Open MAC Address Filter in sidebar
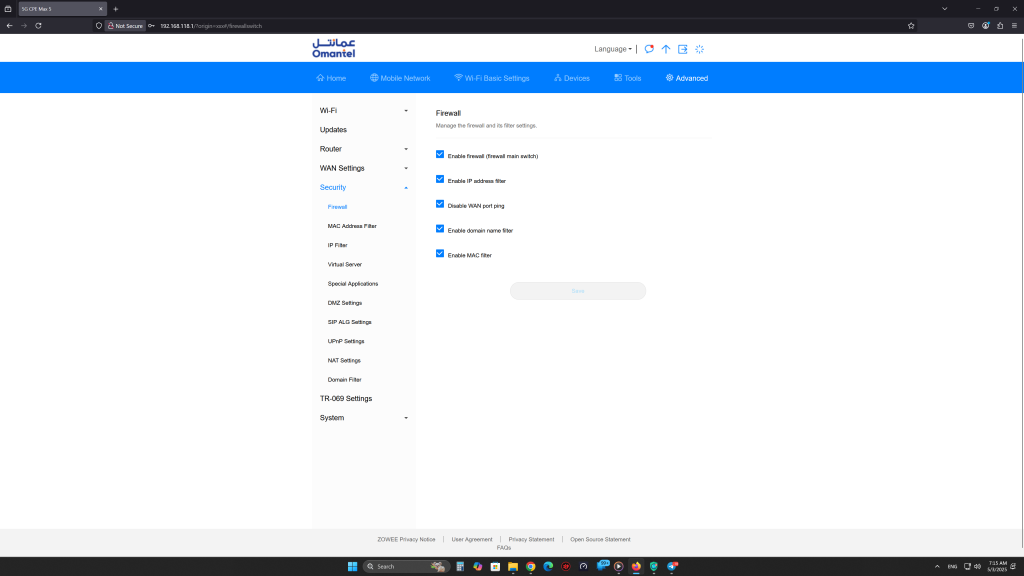The width and height of the screenshot is (1024, 576). tap(352, 226)
